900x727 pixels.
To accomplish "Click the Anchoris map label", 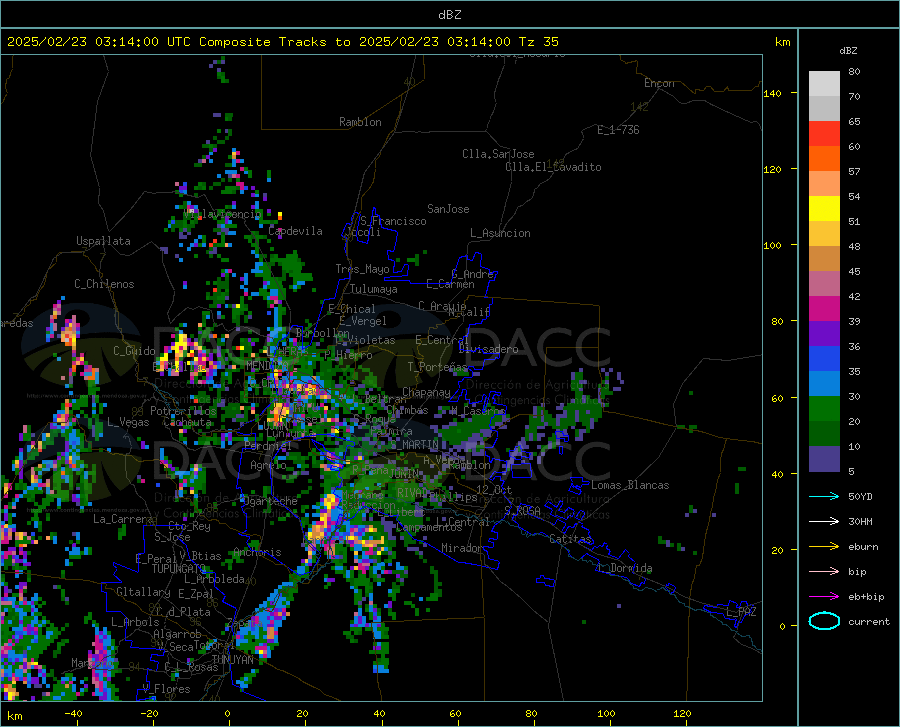I will point(257,553).
